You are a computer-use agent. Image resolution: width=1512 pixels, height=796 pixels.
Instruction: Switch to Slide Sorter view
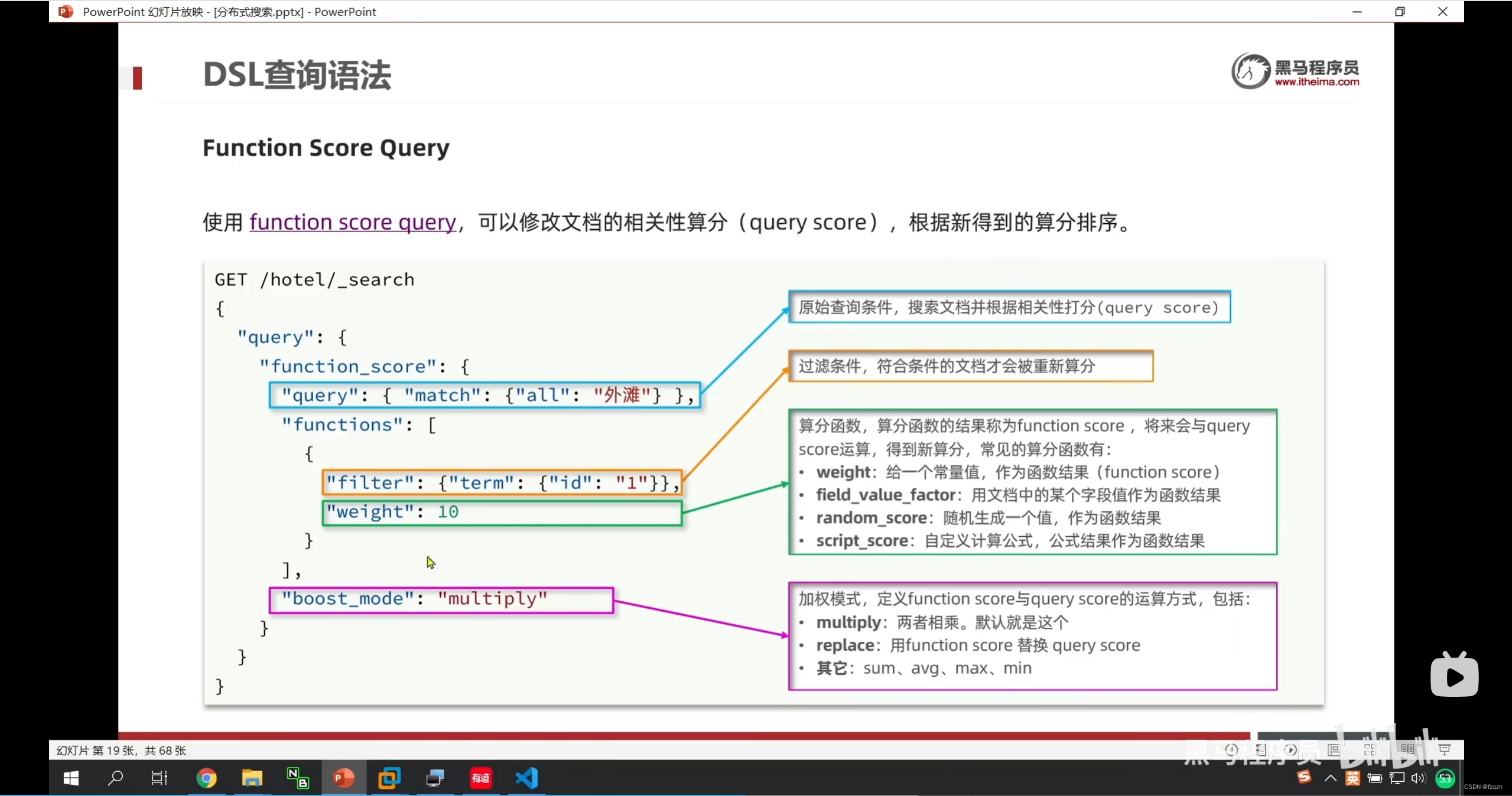click(x=1370, y=750)
